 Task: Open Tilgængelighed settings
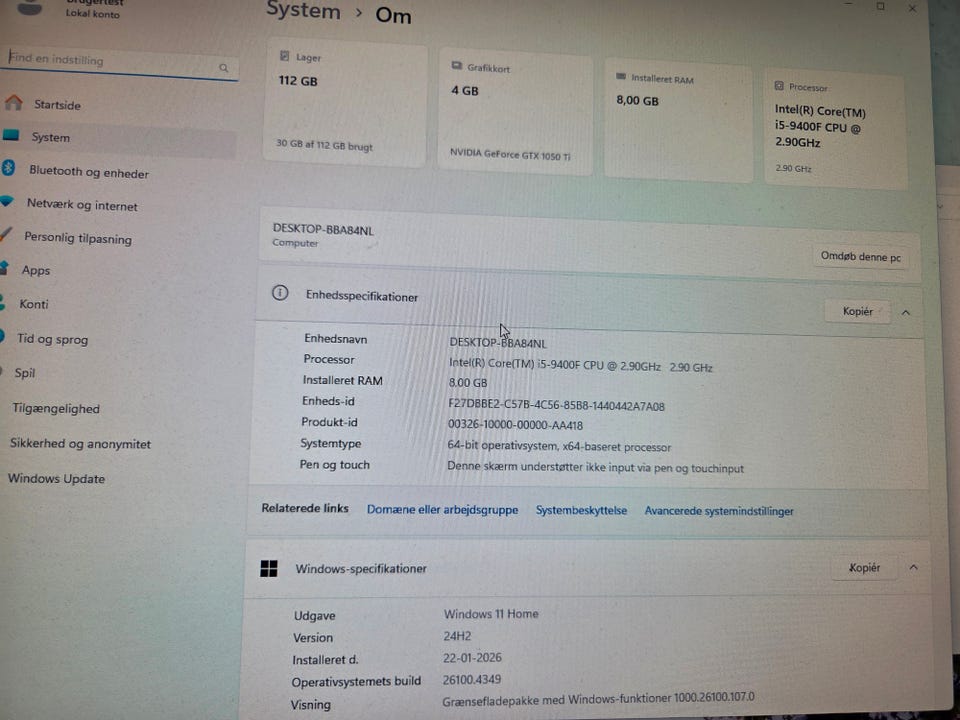[x=56, y=408]
